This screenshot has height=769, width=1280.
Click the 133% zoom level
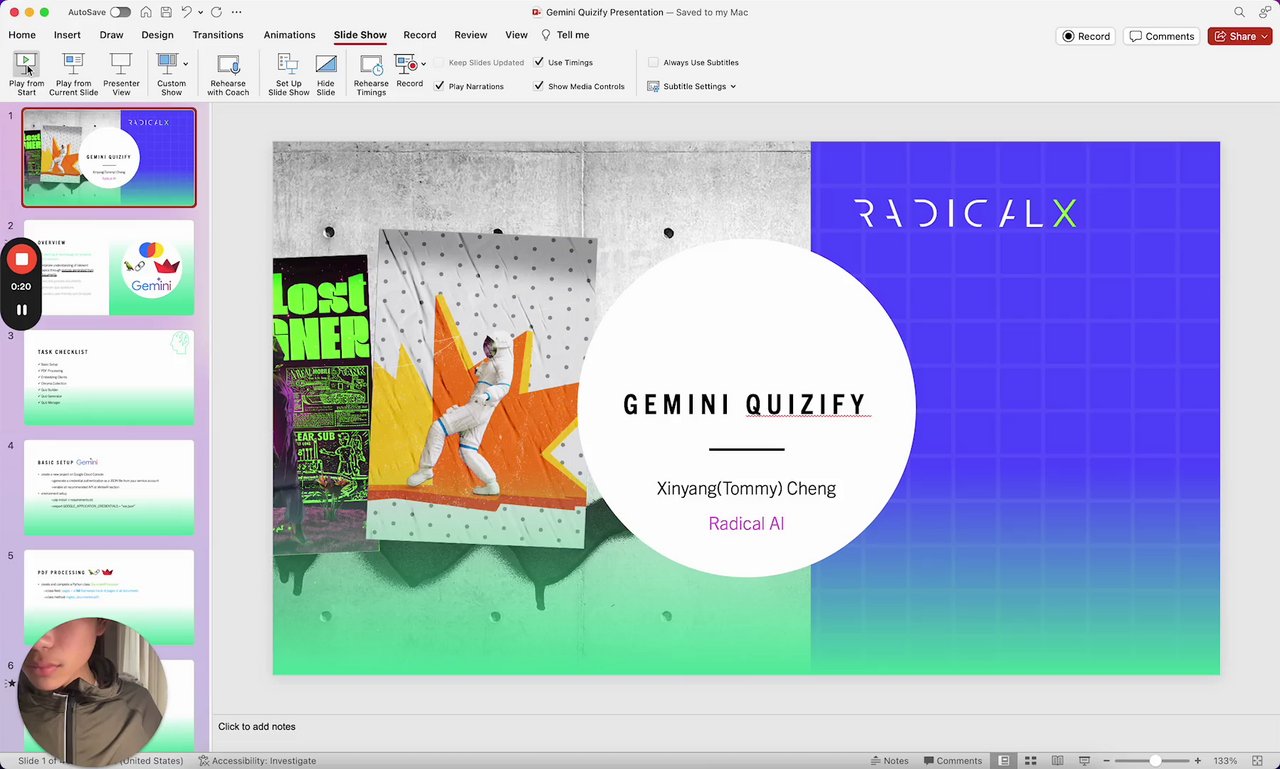tap(1225, 761)
